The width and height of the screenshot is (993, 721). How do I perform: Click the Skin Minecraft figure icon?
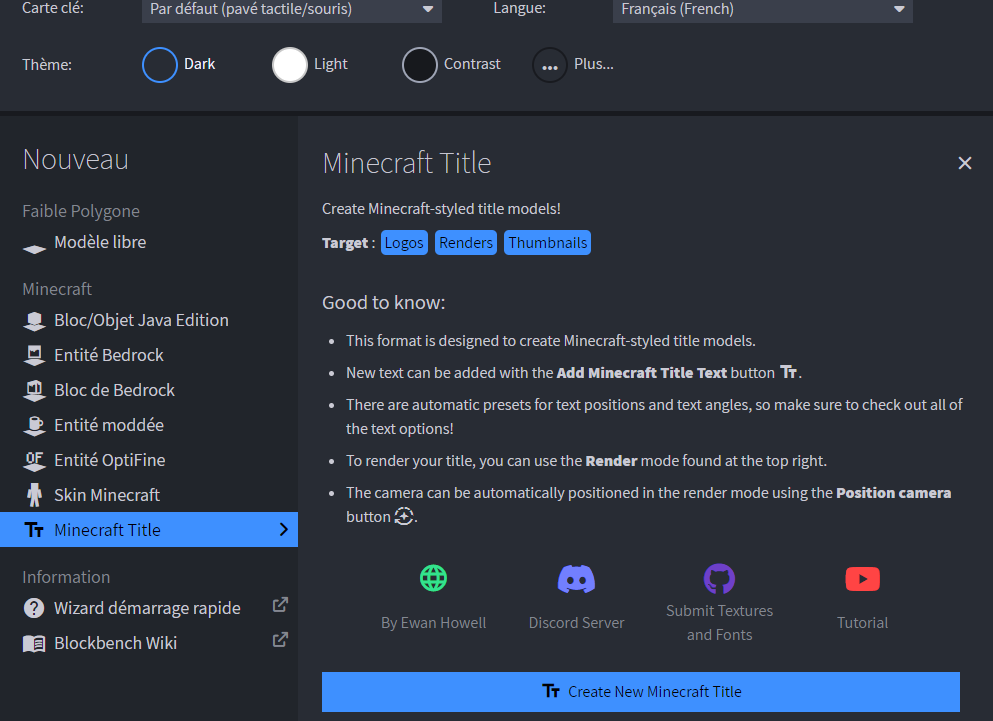(34, 495)
